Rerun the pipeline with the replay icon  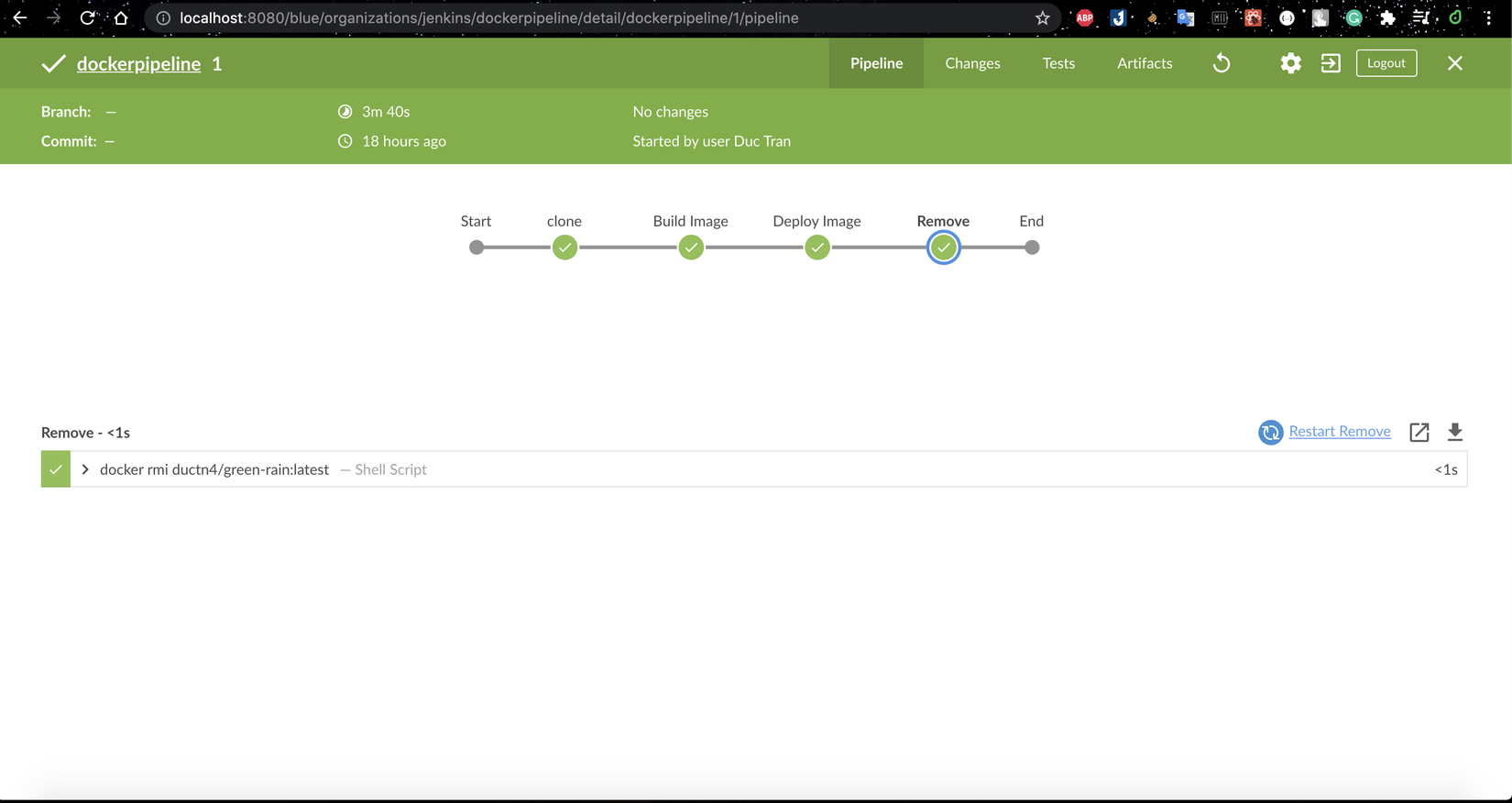pos(1222,63)
